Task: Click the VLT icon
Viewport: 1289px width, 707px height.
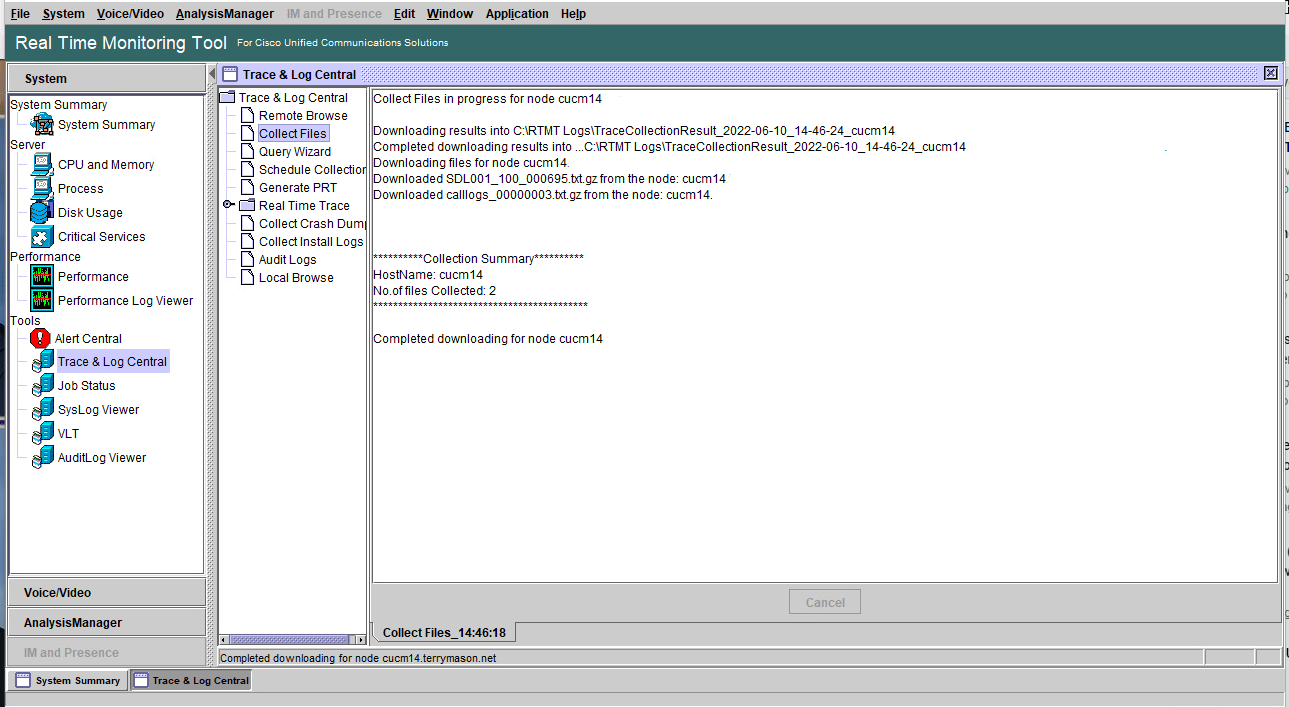Action: pos(42,434)
